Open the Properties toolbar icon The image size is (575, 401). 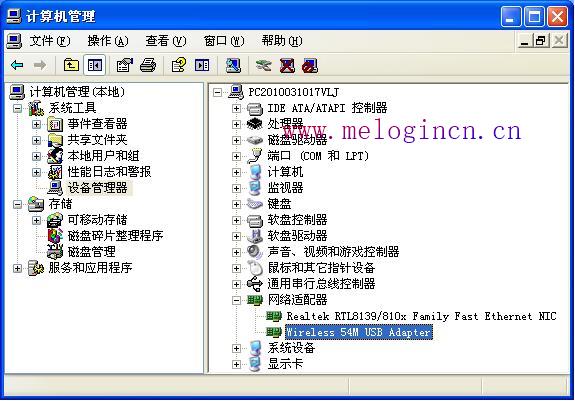[125, 66]
